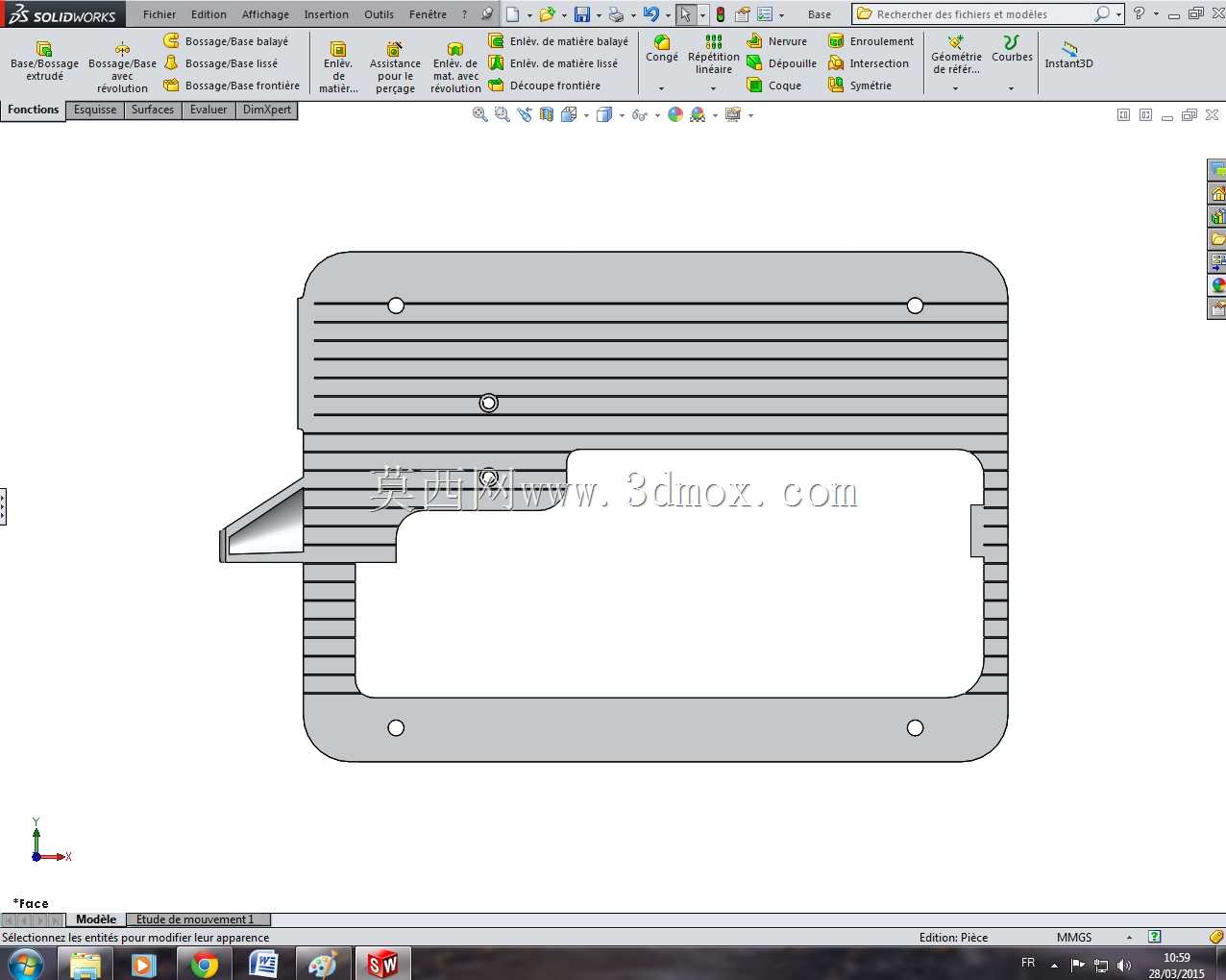Click Bossage/Base avec révolution
The width and height of the screenshot is (1226, 980).
tap(122, 67)
